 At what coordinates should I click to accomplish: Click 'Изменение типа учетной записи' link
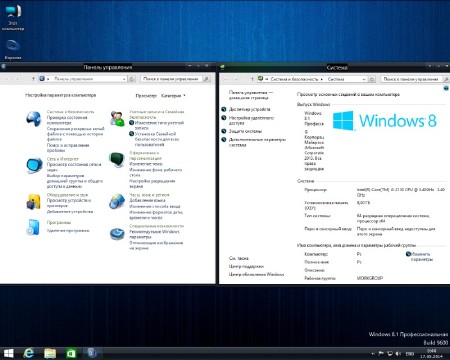pos(159,125)
